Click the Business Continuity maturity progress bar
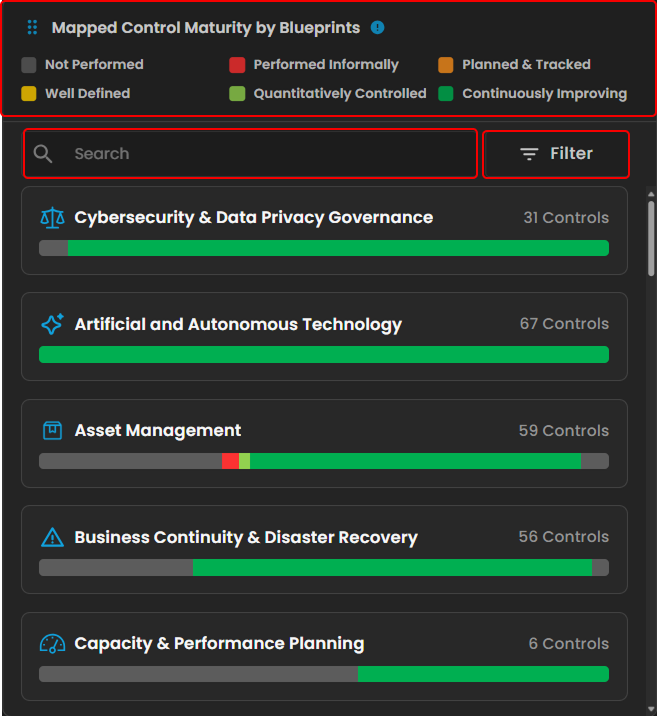Screen dimensions: 657x716 [323, 568]
